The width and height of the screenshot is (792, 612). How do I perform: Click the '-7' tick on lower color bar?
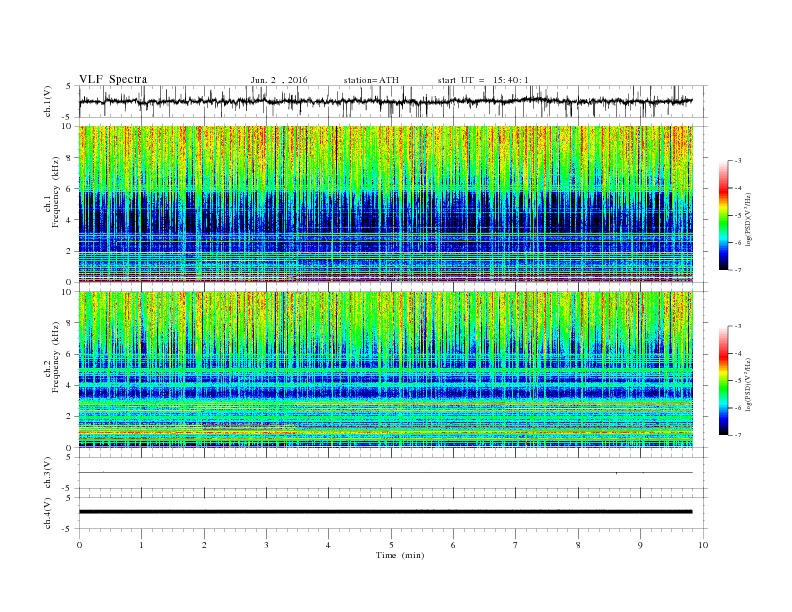pos(737,435)
